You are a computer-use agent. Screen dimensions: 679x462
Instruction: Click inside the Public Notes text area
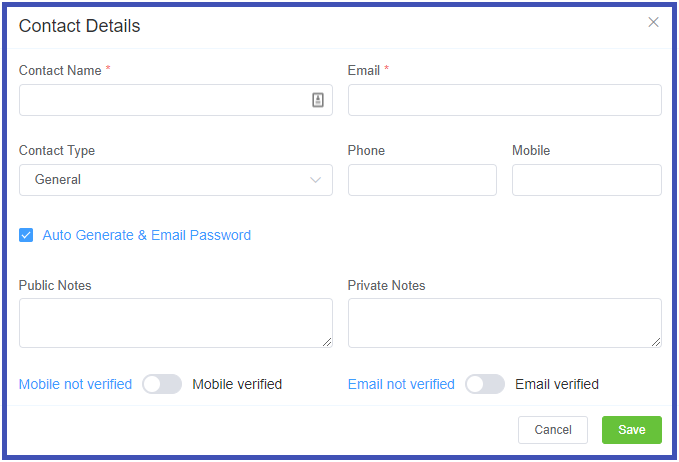pos(175,322)
